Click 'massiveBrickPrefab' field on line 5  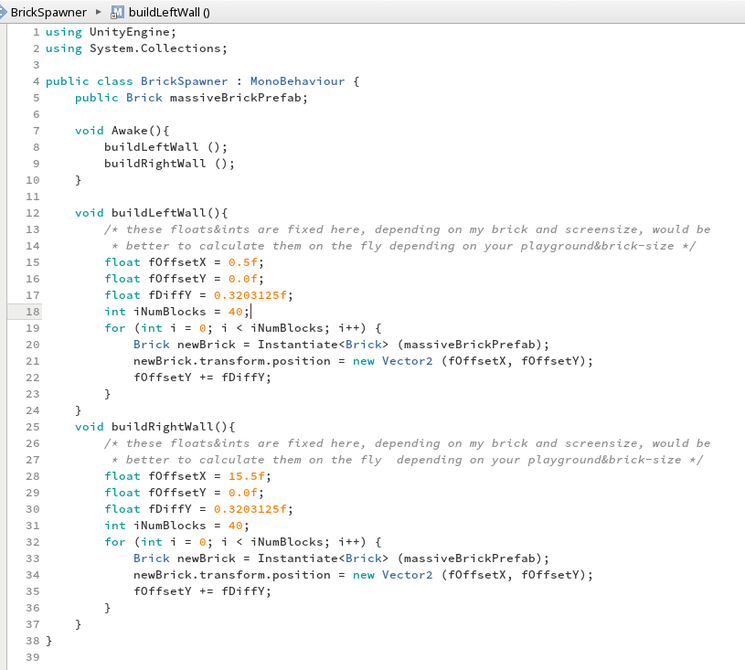click(x=235, y=98)
